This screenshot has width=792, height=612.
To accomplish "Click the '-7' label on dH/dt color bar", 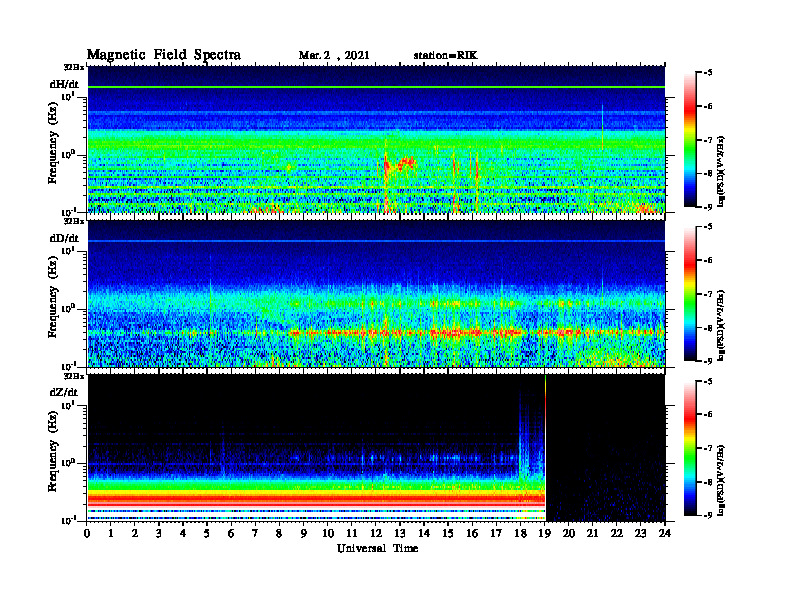I will [x=707, y=140].
